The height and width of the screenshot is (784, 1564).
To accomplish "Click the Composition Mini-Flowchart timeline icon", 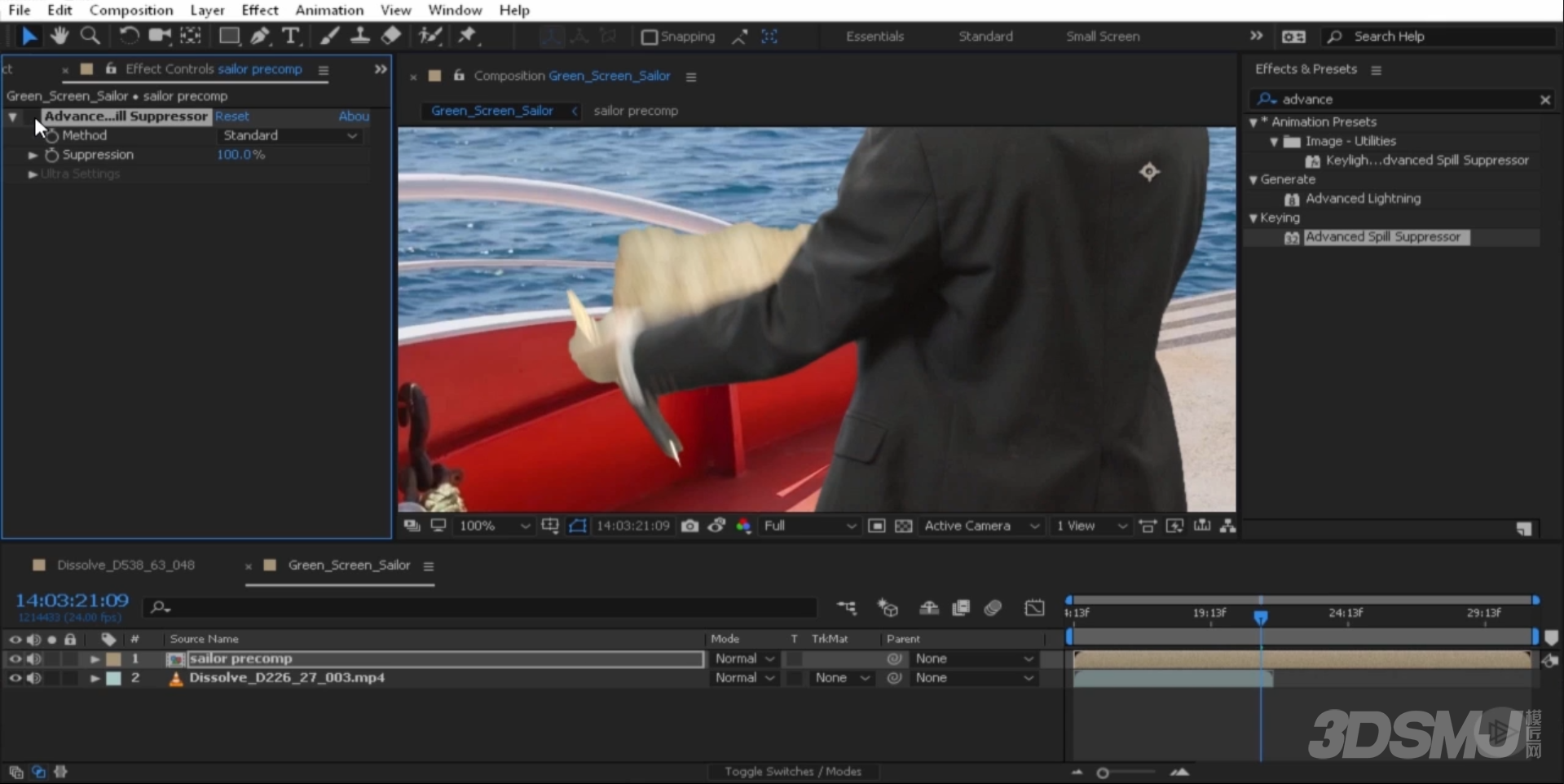I will tap(847, 607).
